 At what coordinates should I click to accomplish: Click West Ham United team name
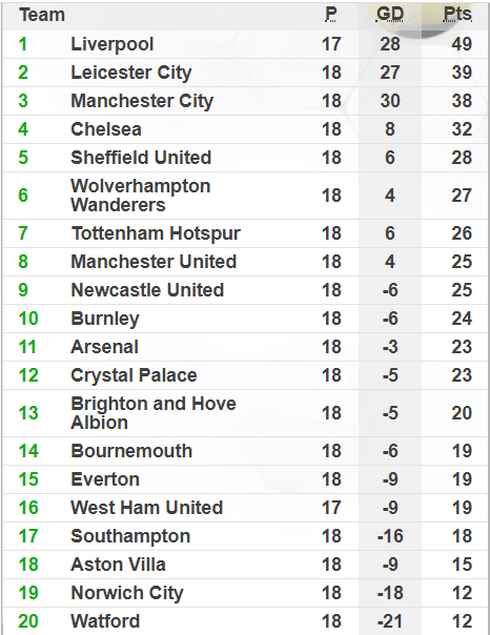click(x=147, y=508)
